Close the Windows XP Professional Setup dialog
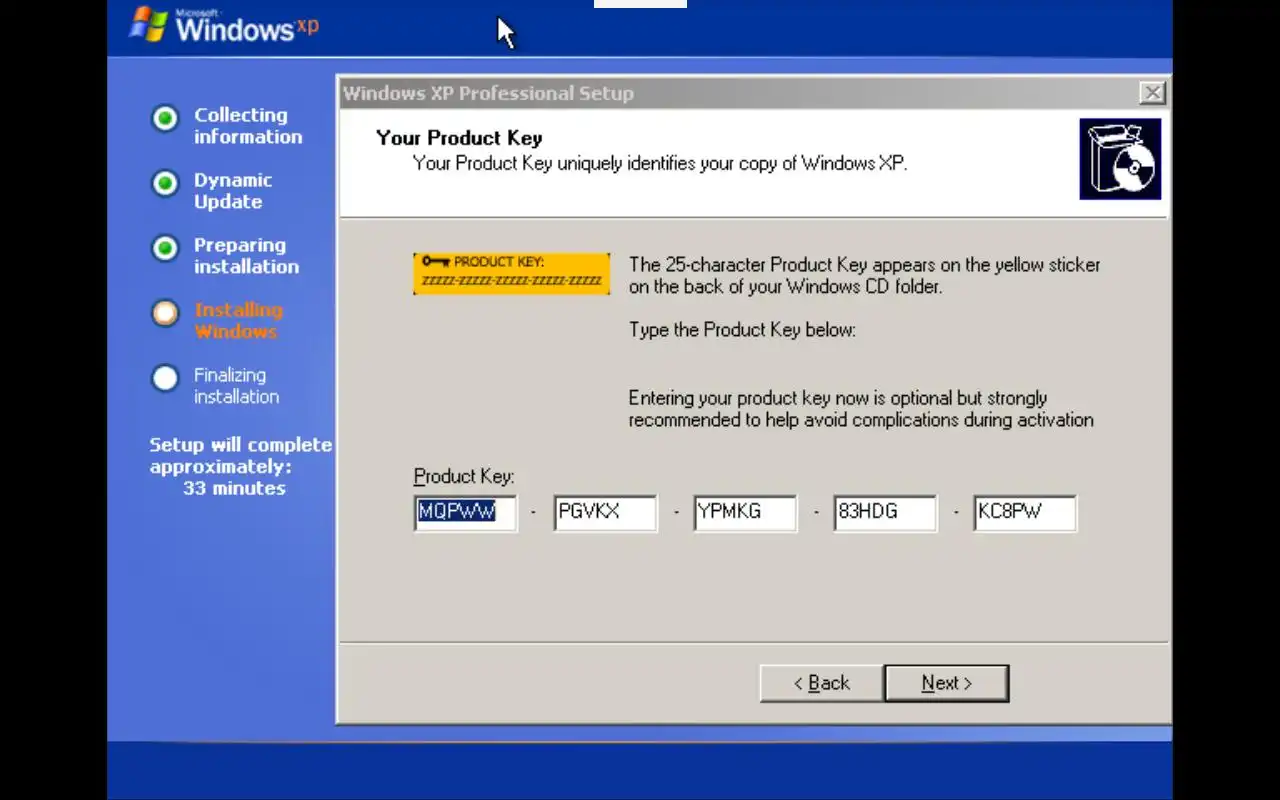This screenshot has height=800, width=1280. (1152, 93)
